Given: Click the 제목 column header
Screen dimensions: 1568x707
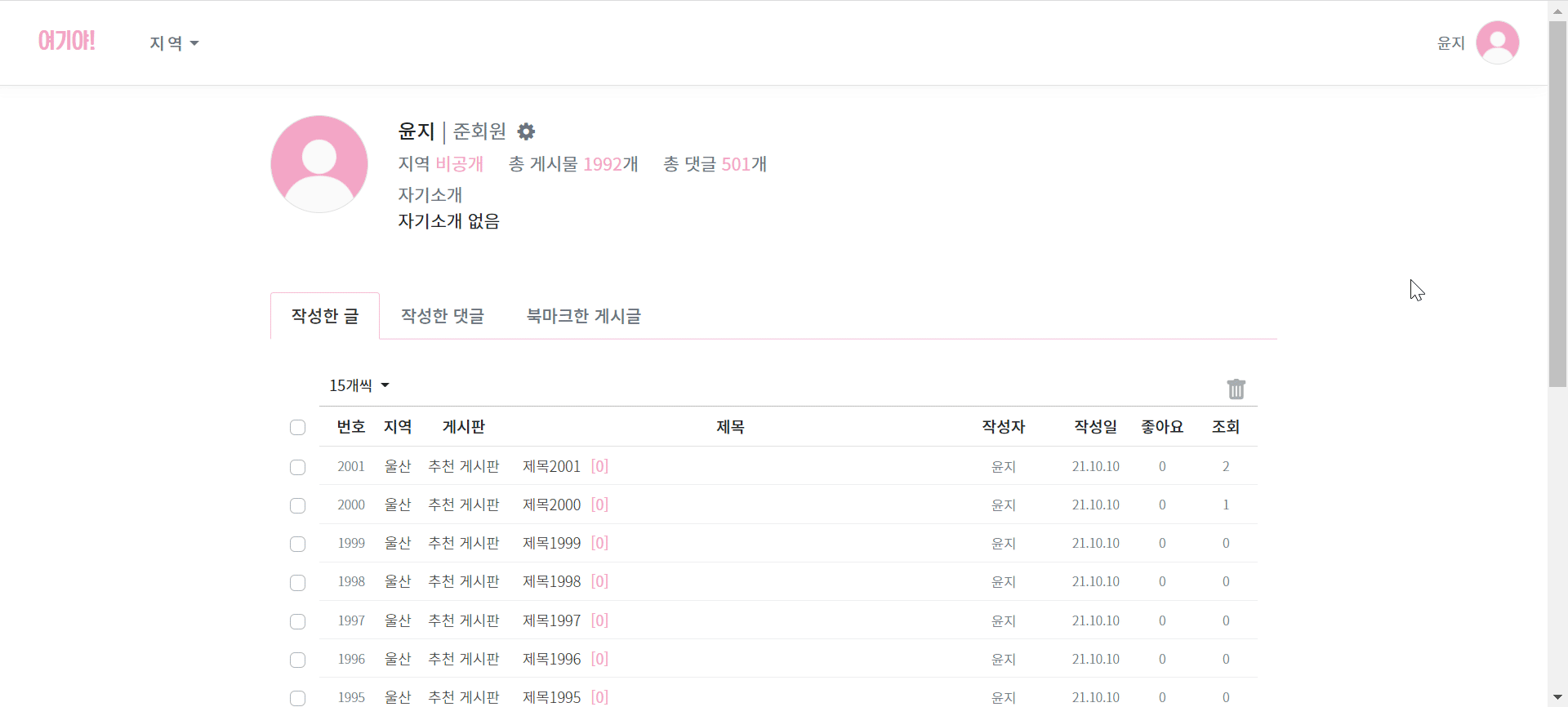Looking at the screenshot, I should pos(730,427).
